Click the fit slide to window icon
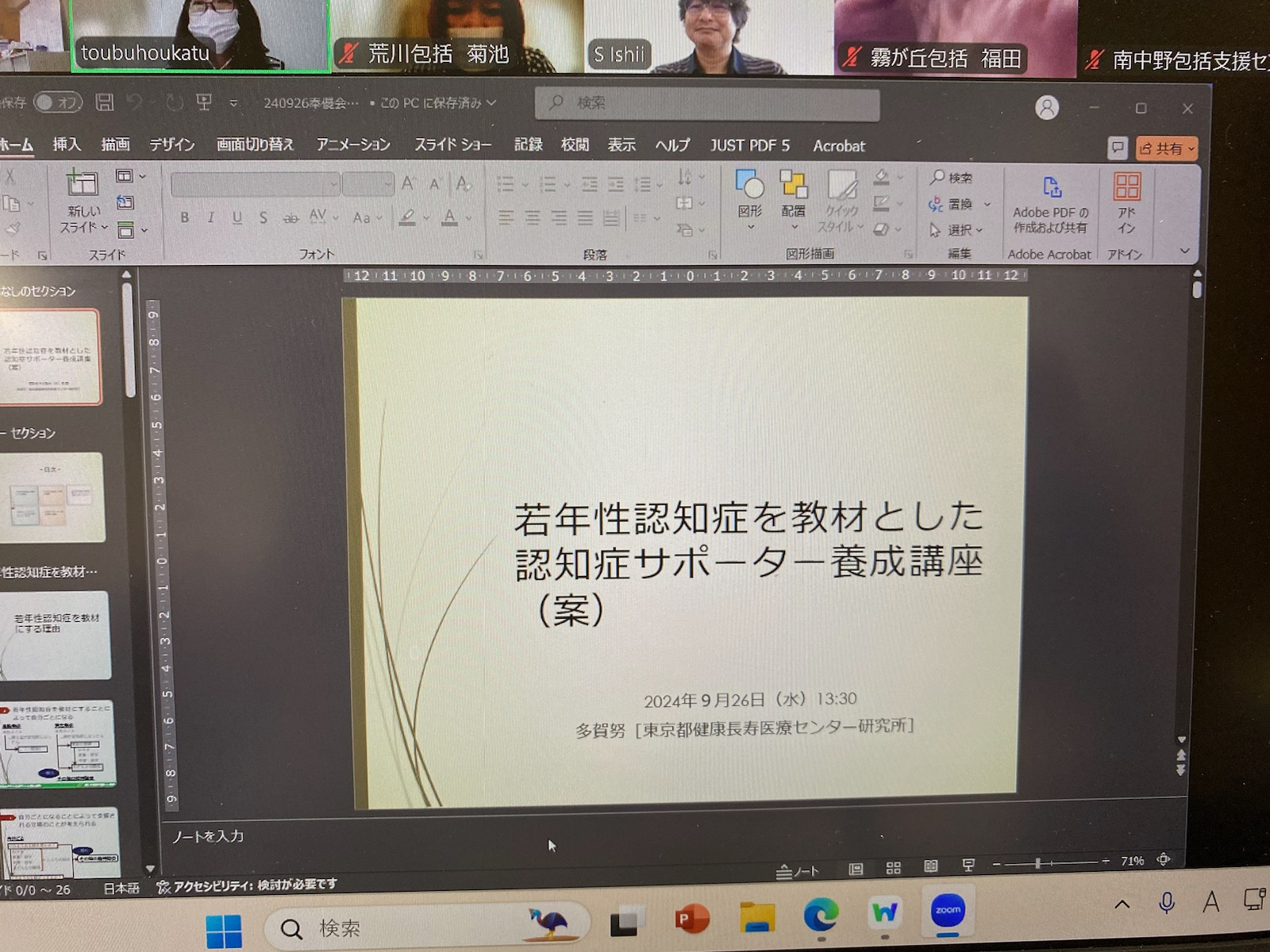Screen dimensions: 1270x952 (1164, 859)
